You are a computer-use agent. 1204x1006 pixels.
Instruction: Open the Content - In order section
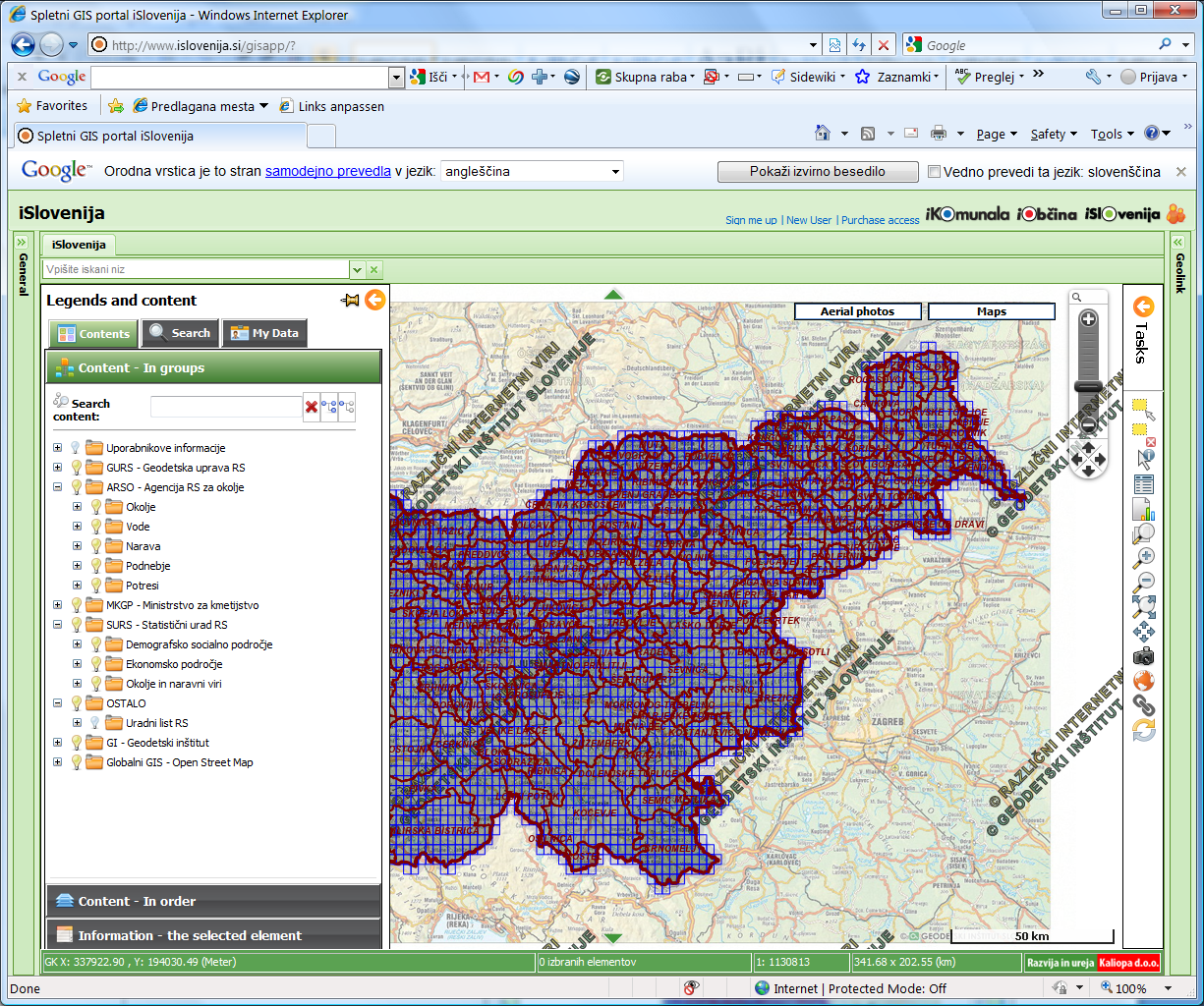click(213, 901)
